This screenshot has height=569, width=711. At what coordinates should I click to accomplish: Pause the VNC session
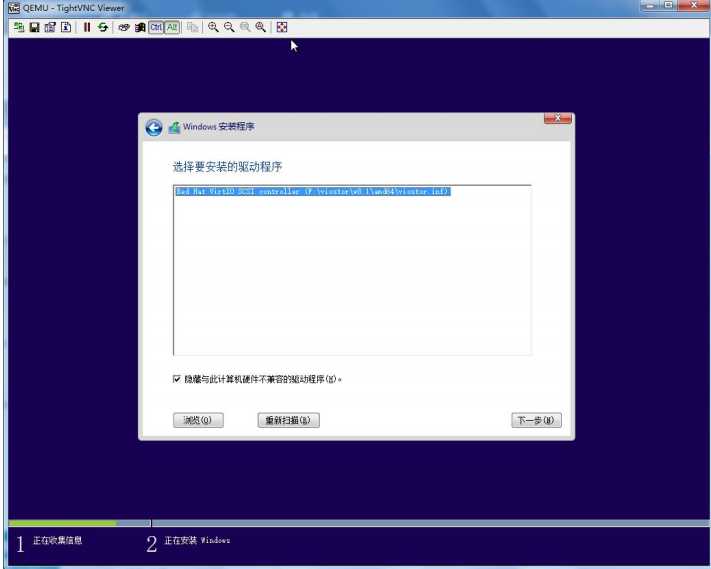pyautogui.click(x=87, y=27)
